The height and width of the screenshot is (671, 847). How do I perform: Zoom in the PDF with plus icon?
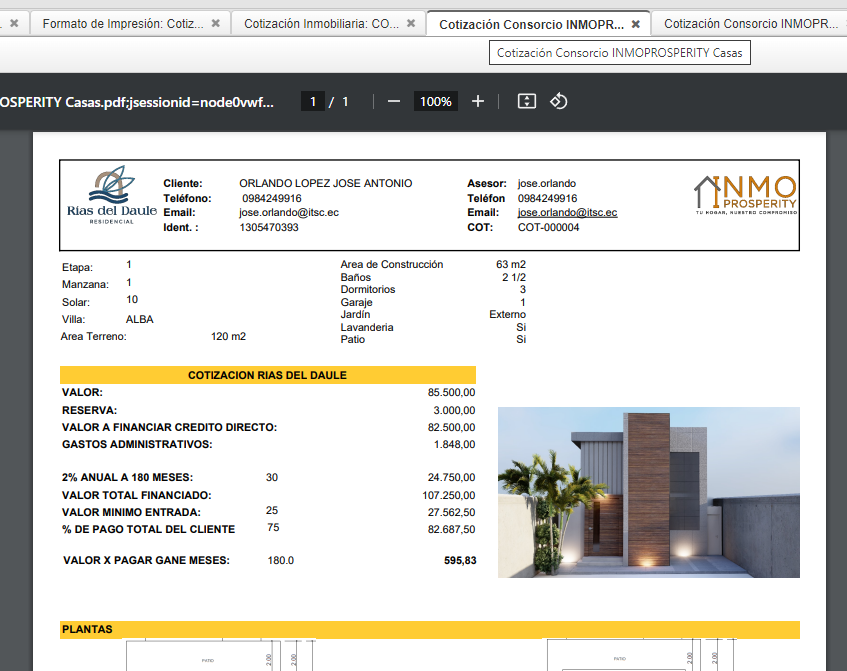pos(478,102)
